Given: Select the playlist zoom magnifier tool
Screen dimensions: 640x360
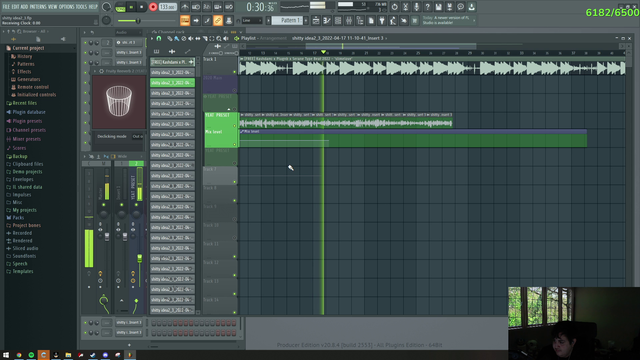Looking at the screenshot, I should 219,38.
